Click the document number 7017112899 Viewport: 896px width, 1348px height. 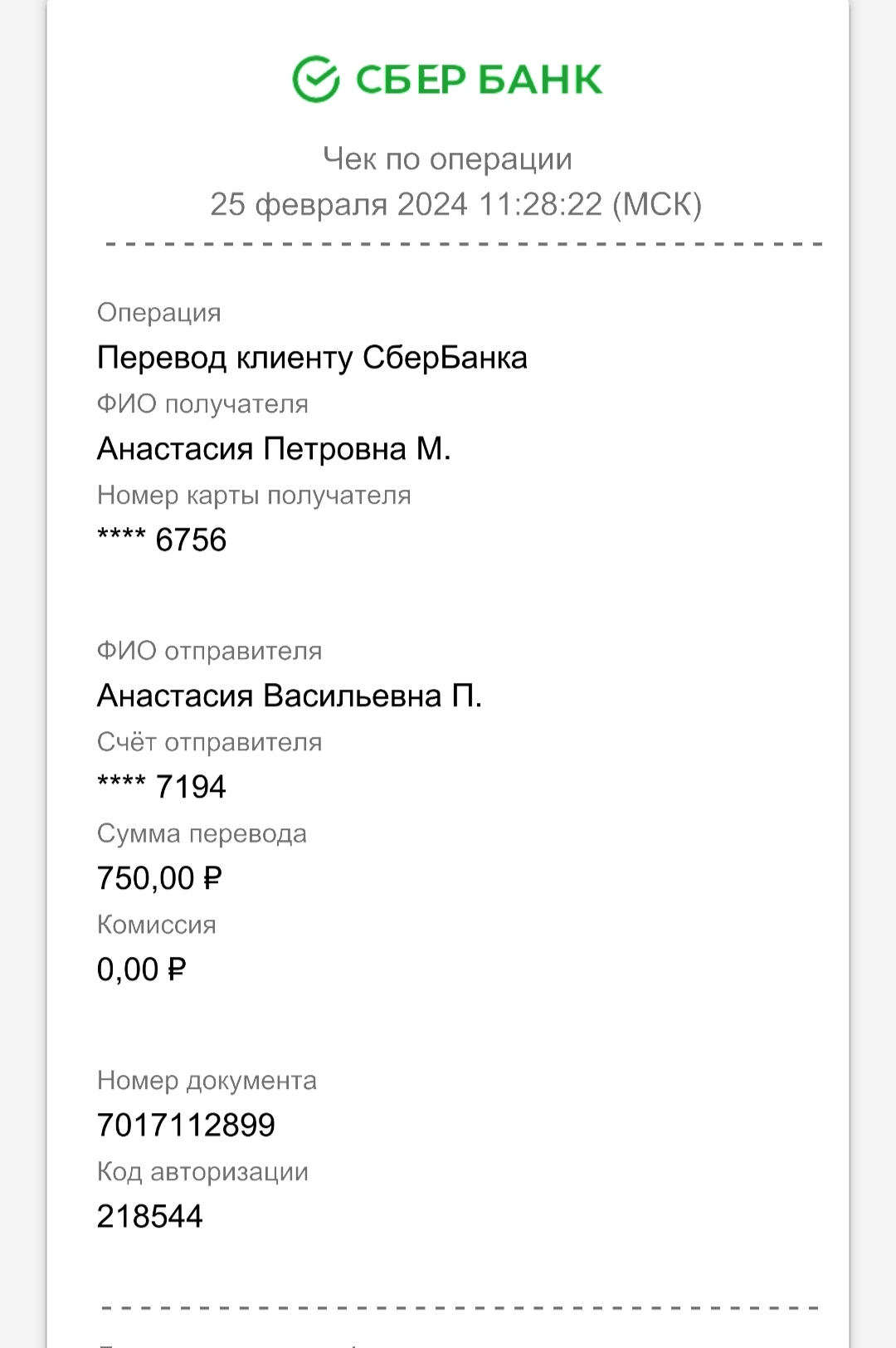(186, 1126)
